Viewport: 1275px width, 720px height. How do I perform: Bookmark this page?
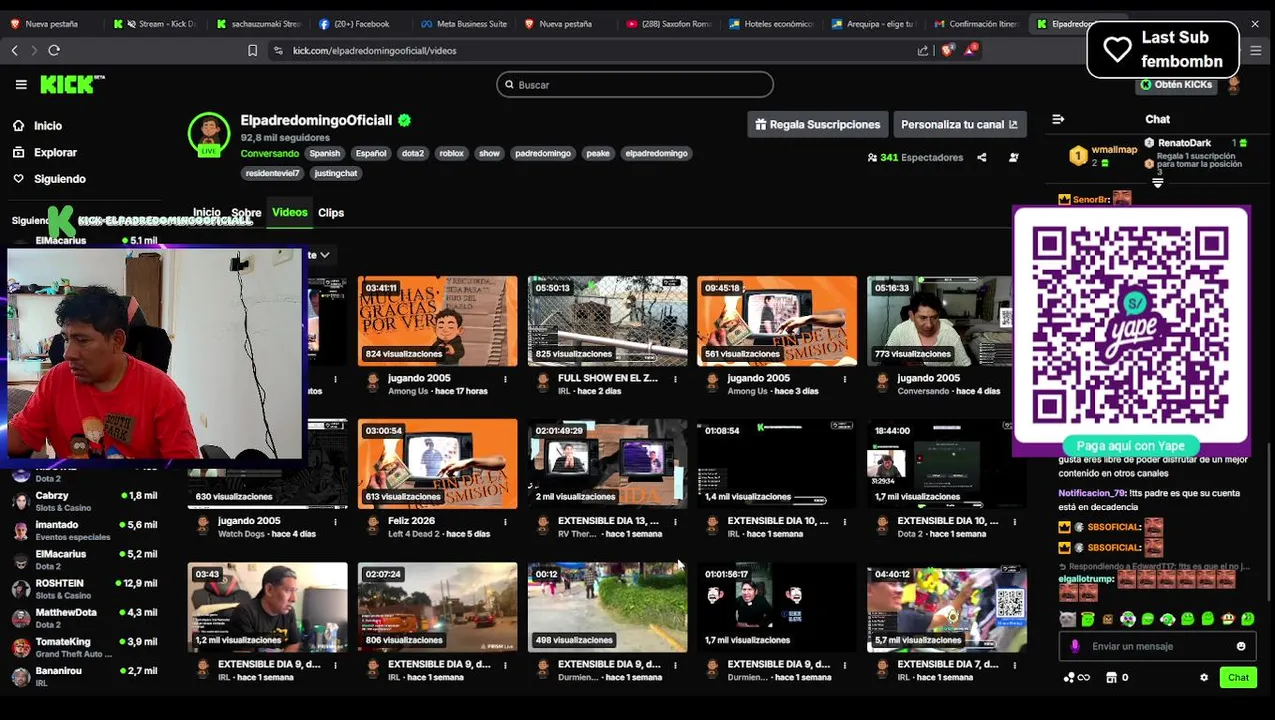coord(252,50)
